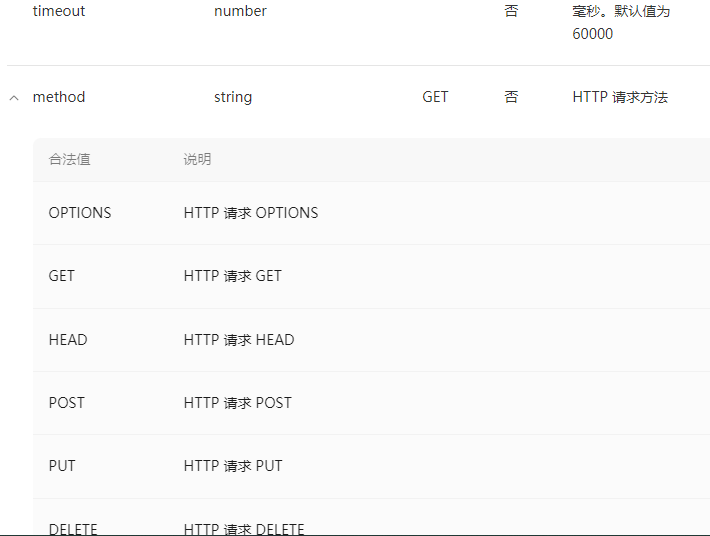710x536 pixels.
Task: Select 'HTTP 请求 PUT' description
Action: click(233, 466)
